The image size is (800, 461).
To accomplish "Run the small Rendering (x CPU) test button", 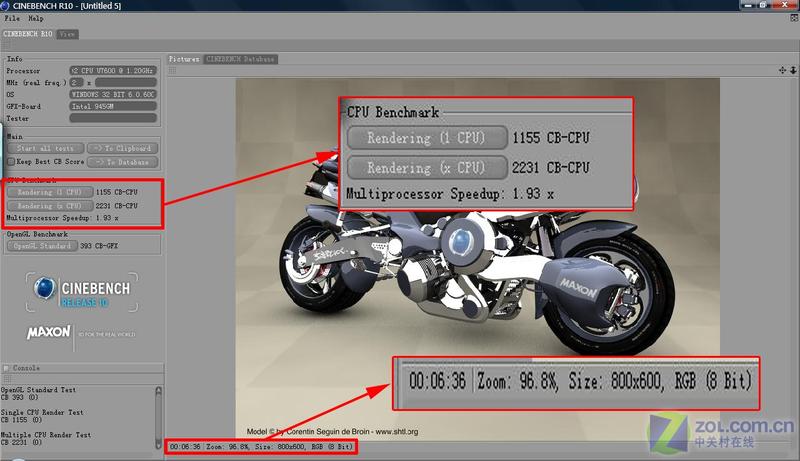I will click(x=49, y=206).
